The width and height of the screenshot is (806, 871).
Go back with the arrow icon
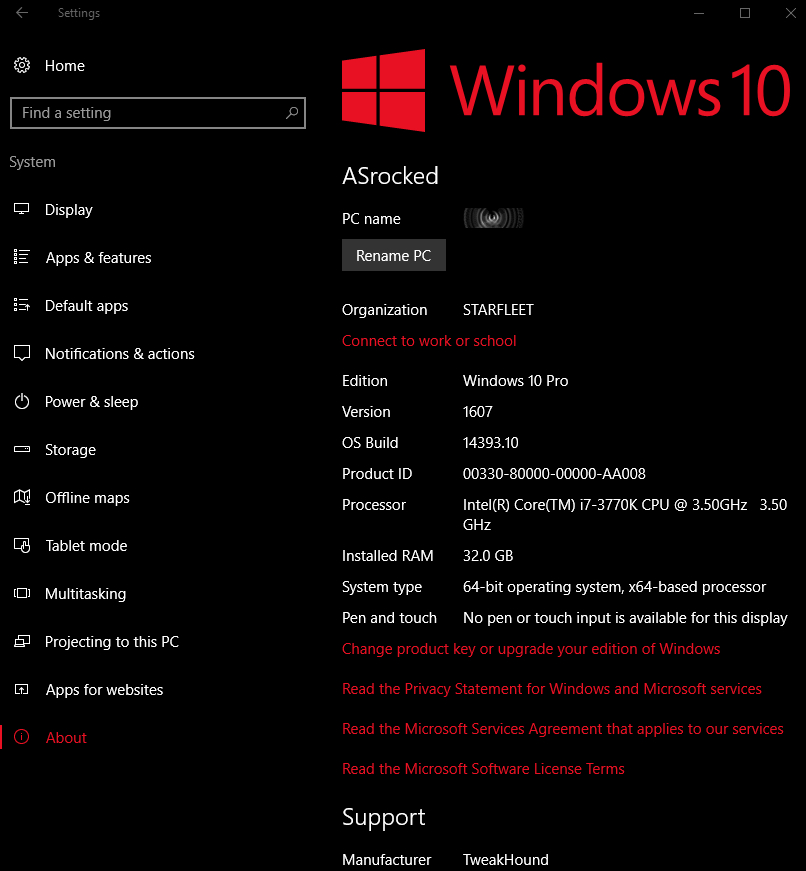pyautogui.click(x=22, y=13)
